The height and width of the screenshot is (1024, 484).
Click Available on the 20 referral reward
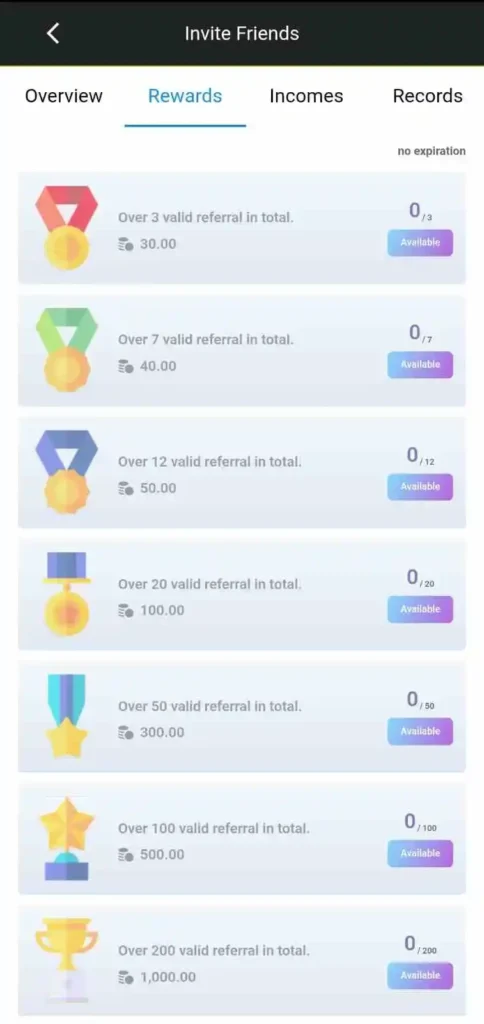point(420,609)
